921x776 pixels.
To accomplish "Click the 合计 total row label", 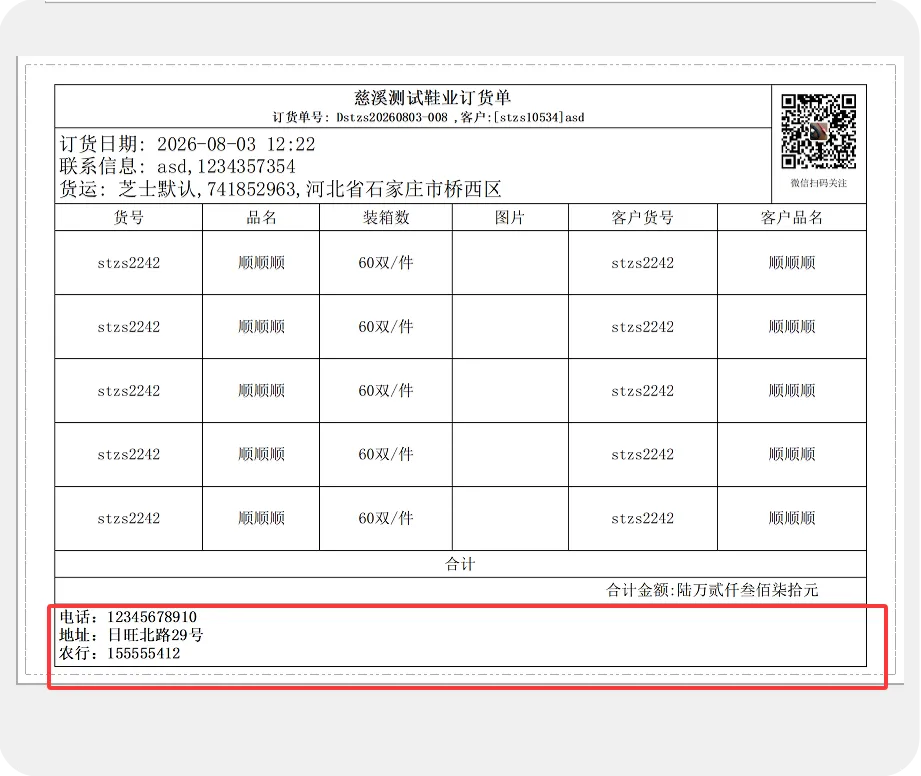I will (x=460, y=565).
